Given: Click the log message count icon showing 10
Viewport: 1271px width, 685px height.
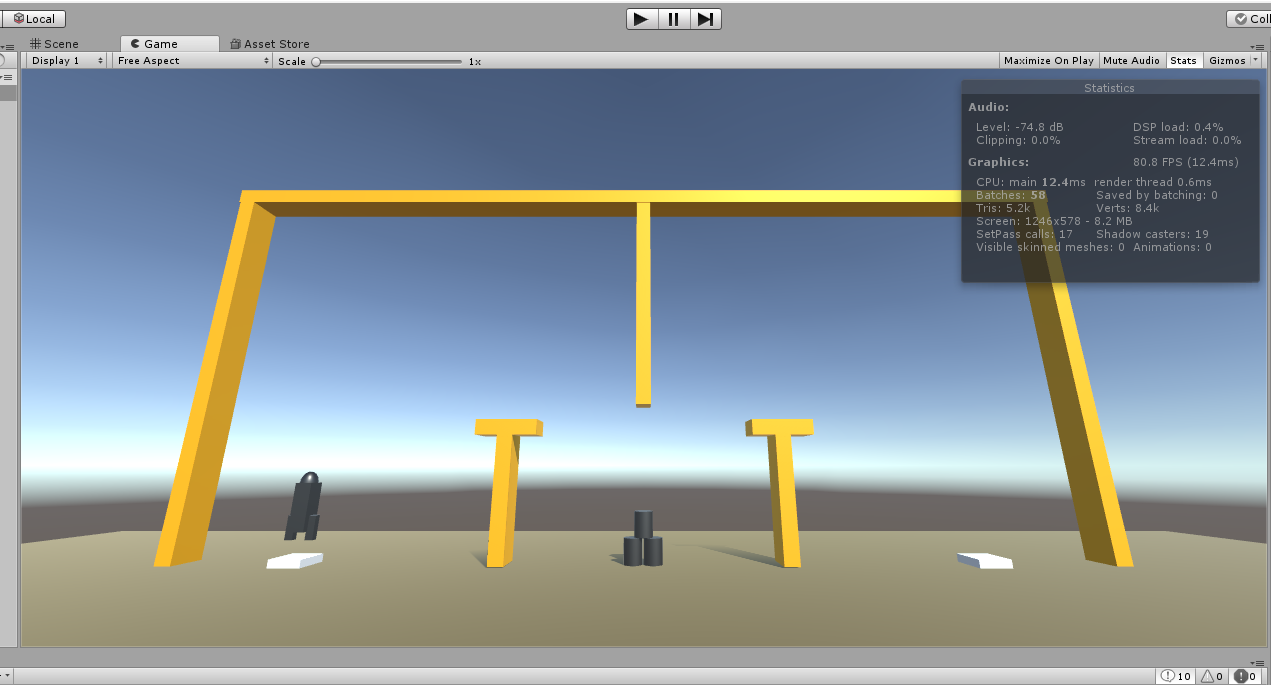Looking at the screenshot, I should coord(1176,676).
